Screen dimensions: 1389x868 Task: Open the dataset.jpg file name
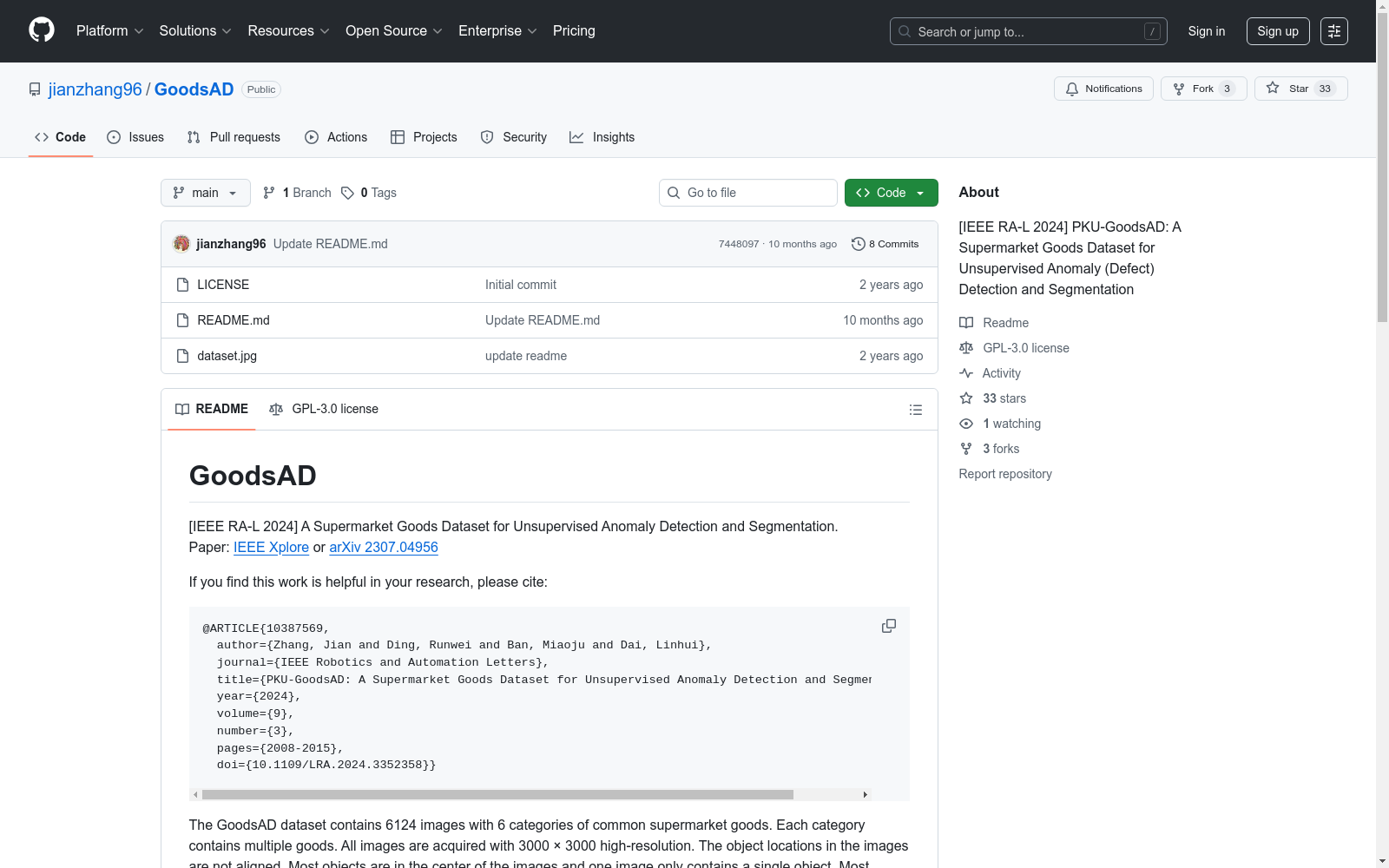[x=227, y=356]
